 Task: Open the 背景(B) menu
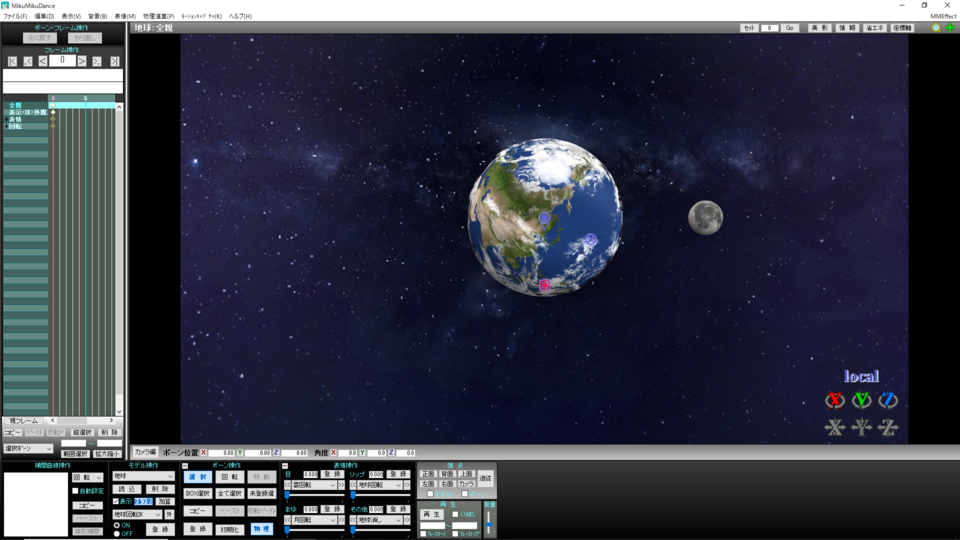(x=97, y=17)
